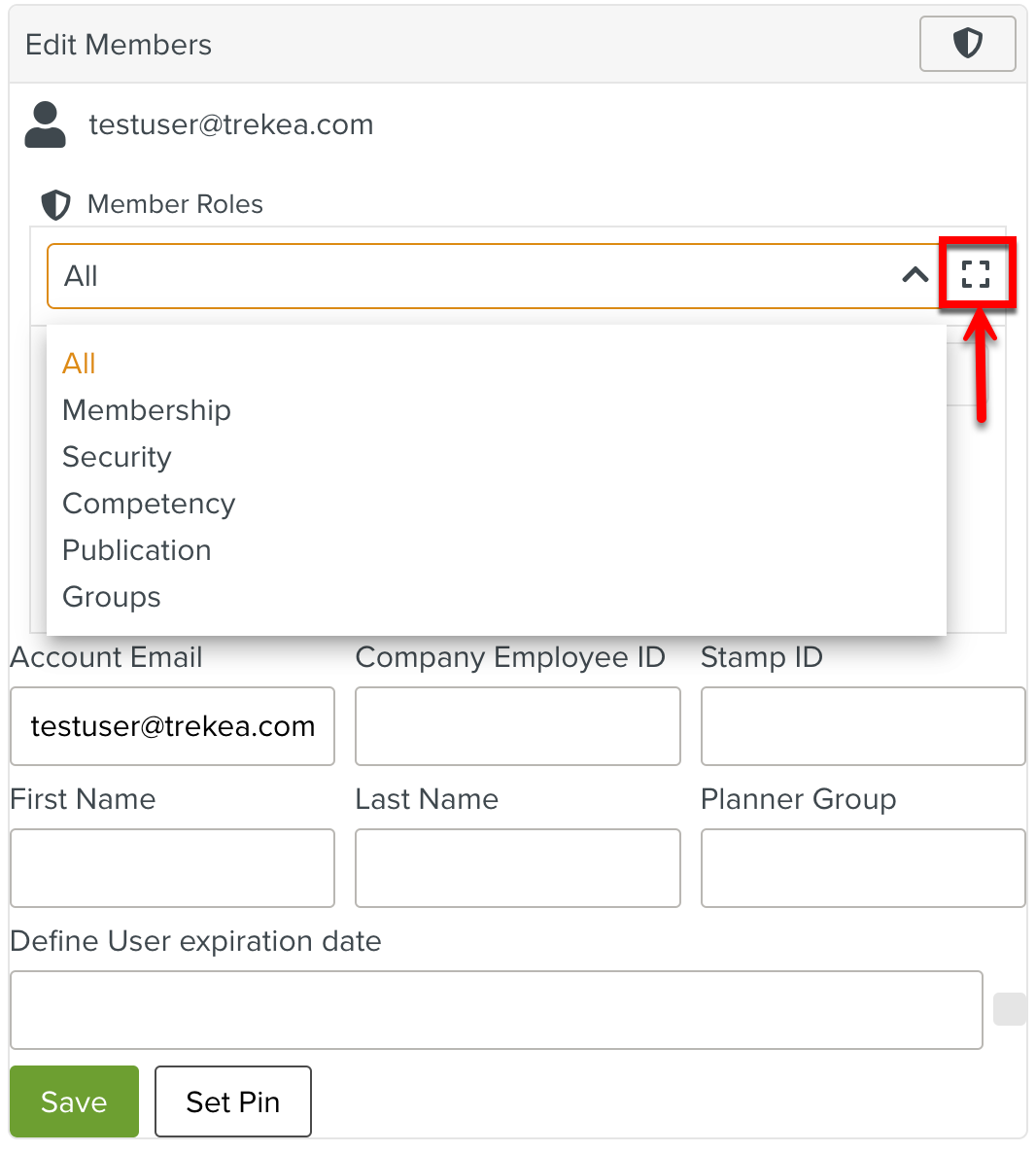This screenshot has width=1036, height=1153.
Task: Select Security role category
Action: click(117, 457)
